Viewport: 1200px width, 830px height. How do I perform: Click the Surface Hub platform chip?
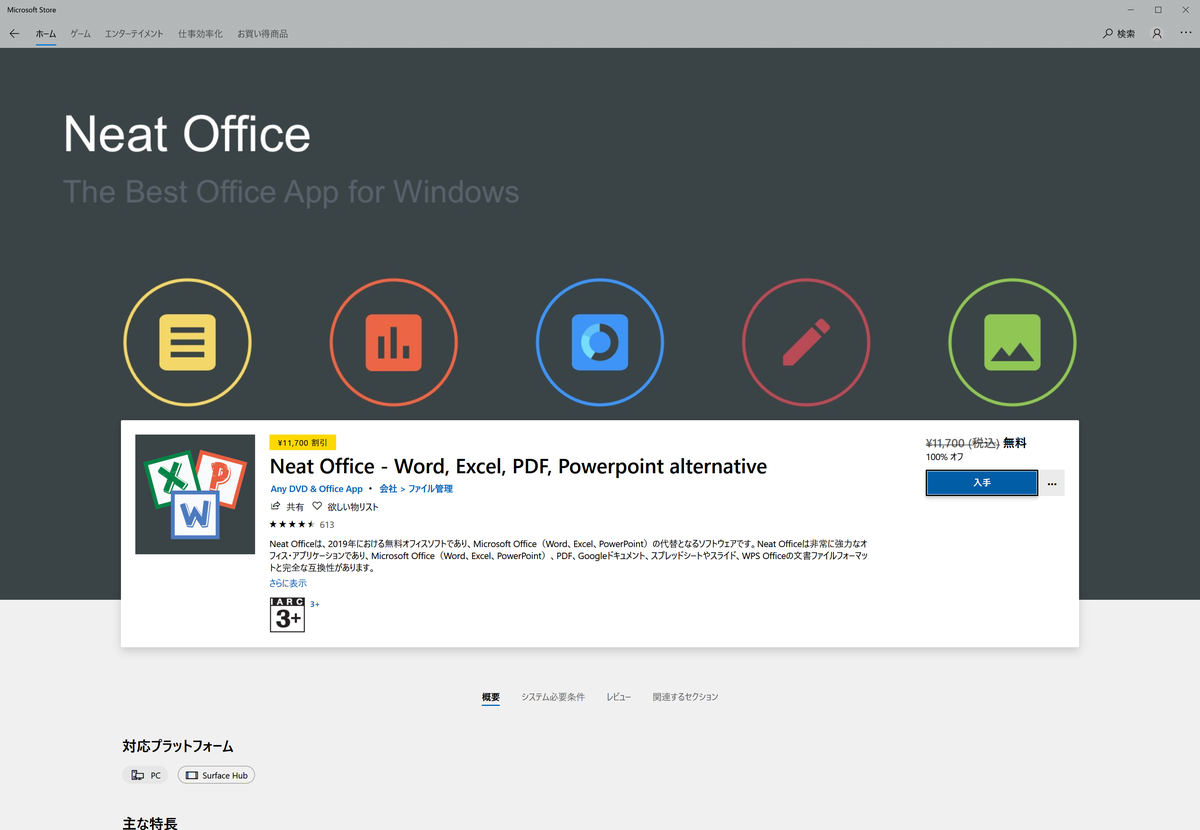pos(216,775)
